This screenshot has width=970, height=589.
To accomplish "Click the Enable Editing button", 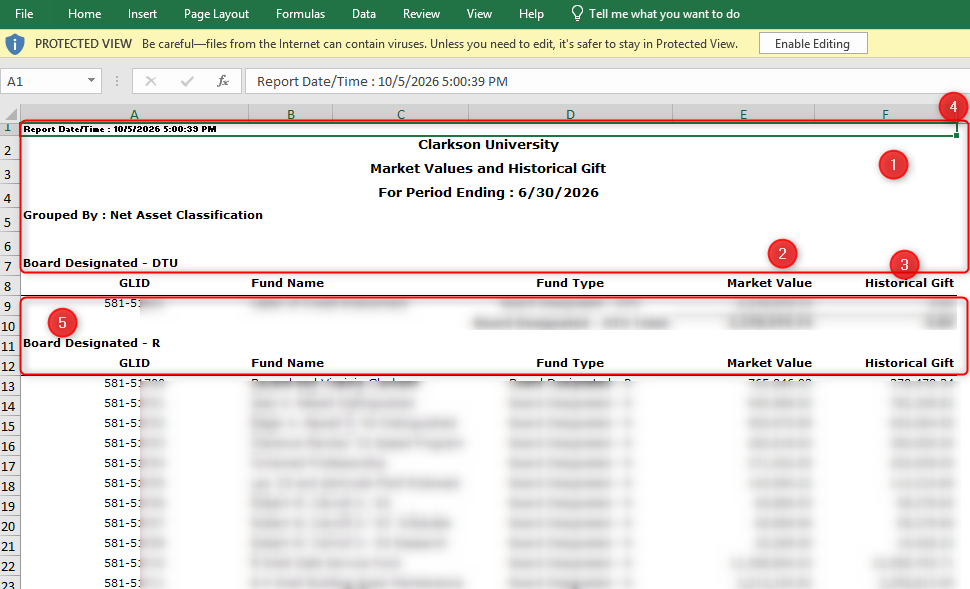I will (813, 43).
